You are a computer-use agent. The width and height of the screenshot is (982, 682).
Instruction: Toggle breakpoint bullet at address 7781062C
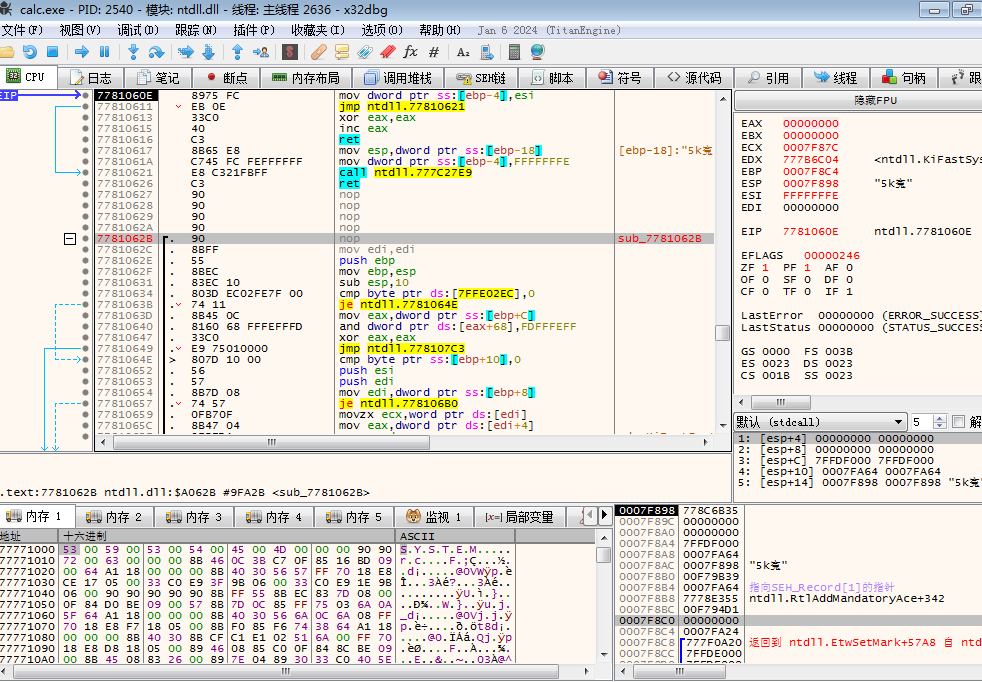click(x=85, y=249)
